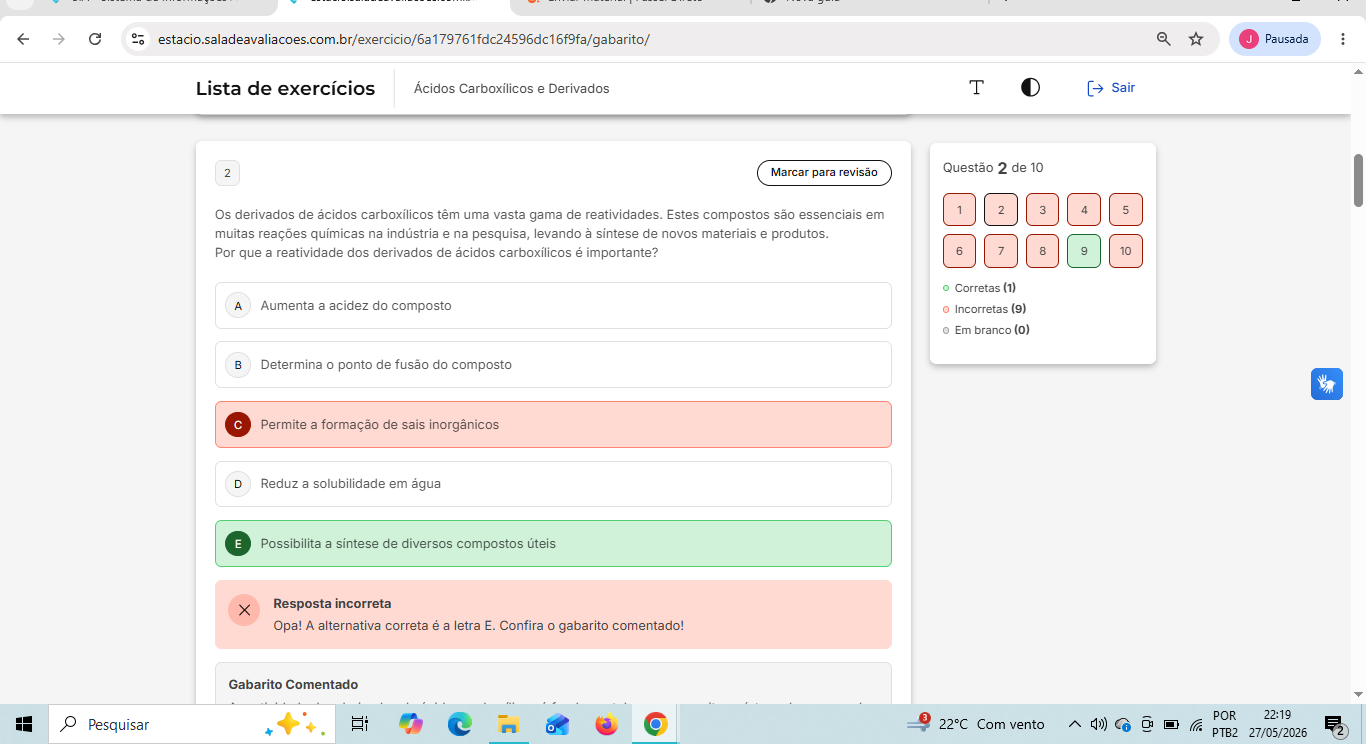Open site information icon in address bar
Image resolution: width=1366 pixels, height=744 pixels.
139,39
